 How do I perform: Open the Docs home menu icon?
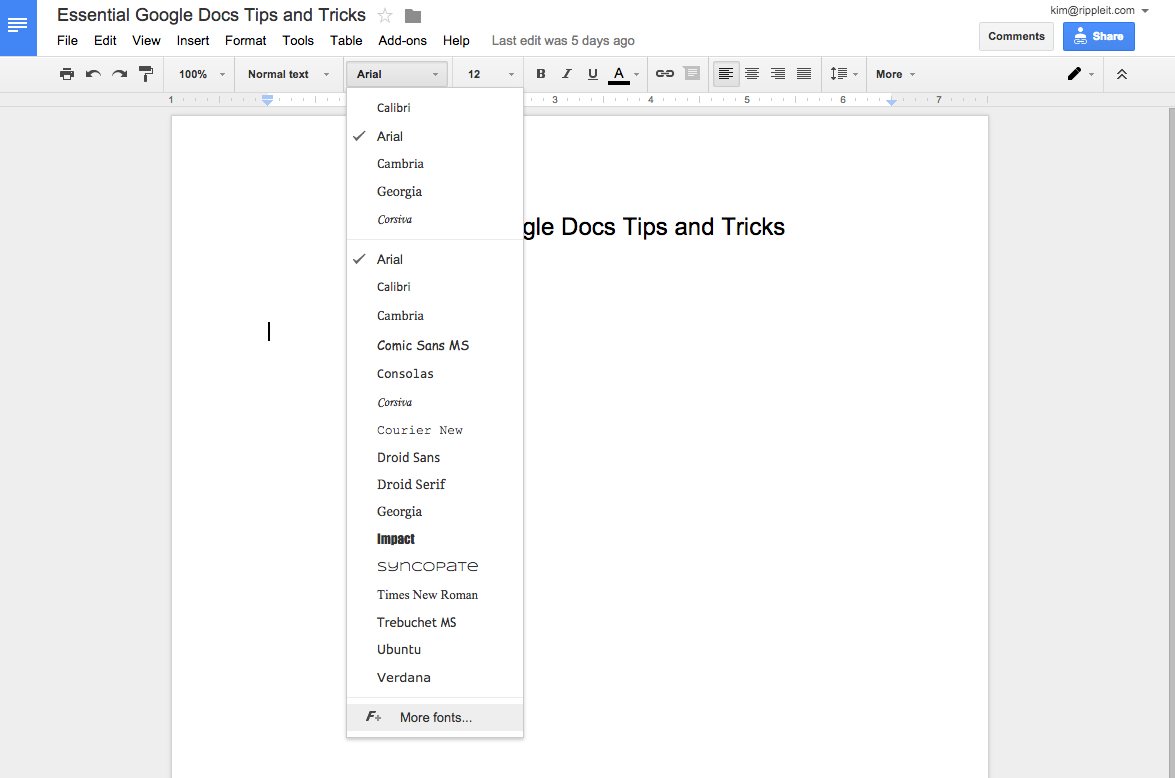[18, 27]
